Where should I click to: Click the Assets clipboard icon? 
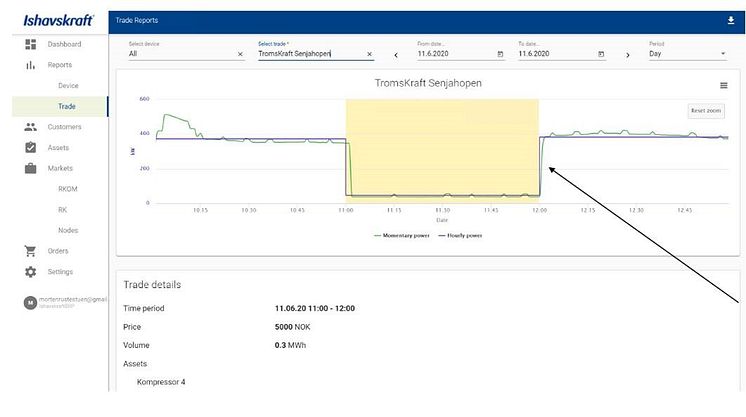click(x=30, y=148)
